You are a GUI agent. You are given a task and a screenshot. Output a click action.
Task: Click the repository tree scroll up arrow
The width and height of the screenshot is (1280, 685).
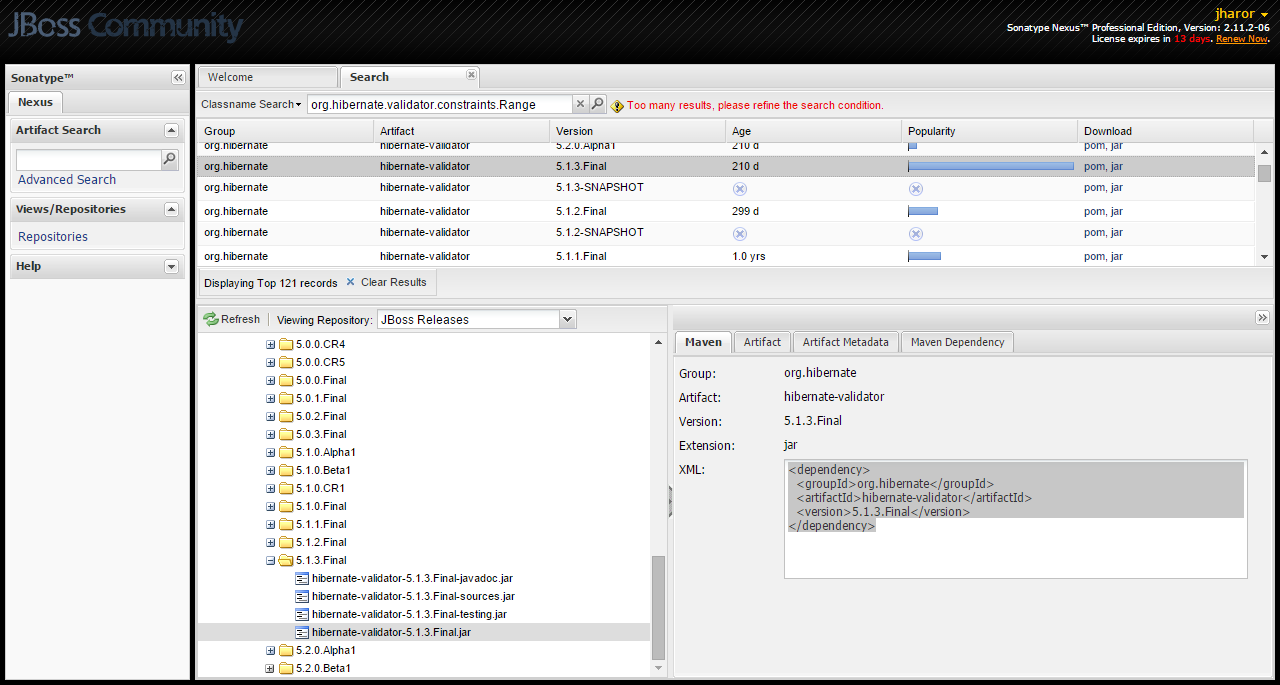click(658, 342)
